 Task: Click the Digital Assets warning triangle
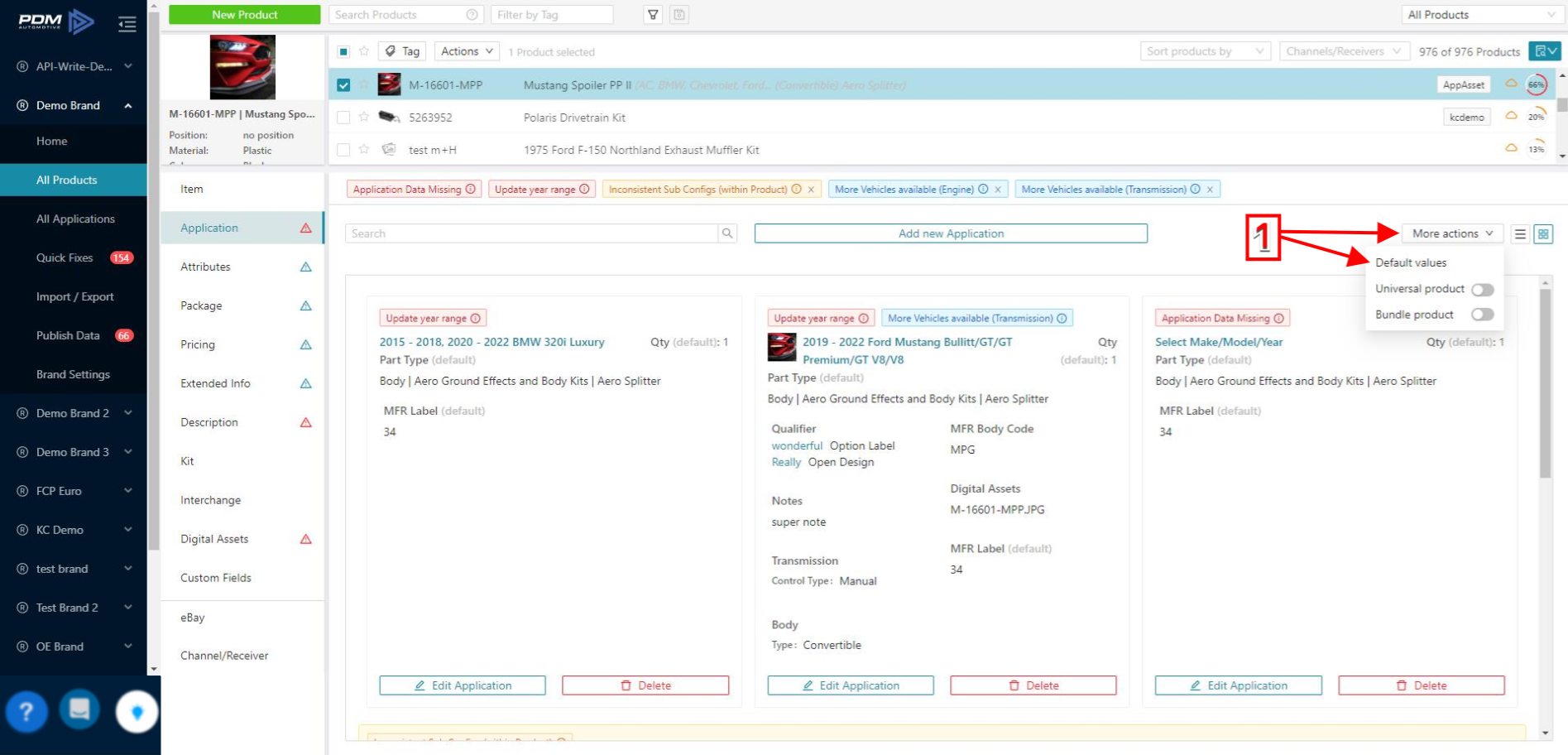(x=306, y=539)
